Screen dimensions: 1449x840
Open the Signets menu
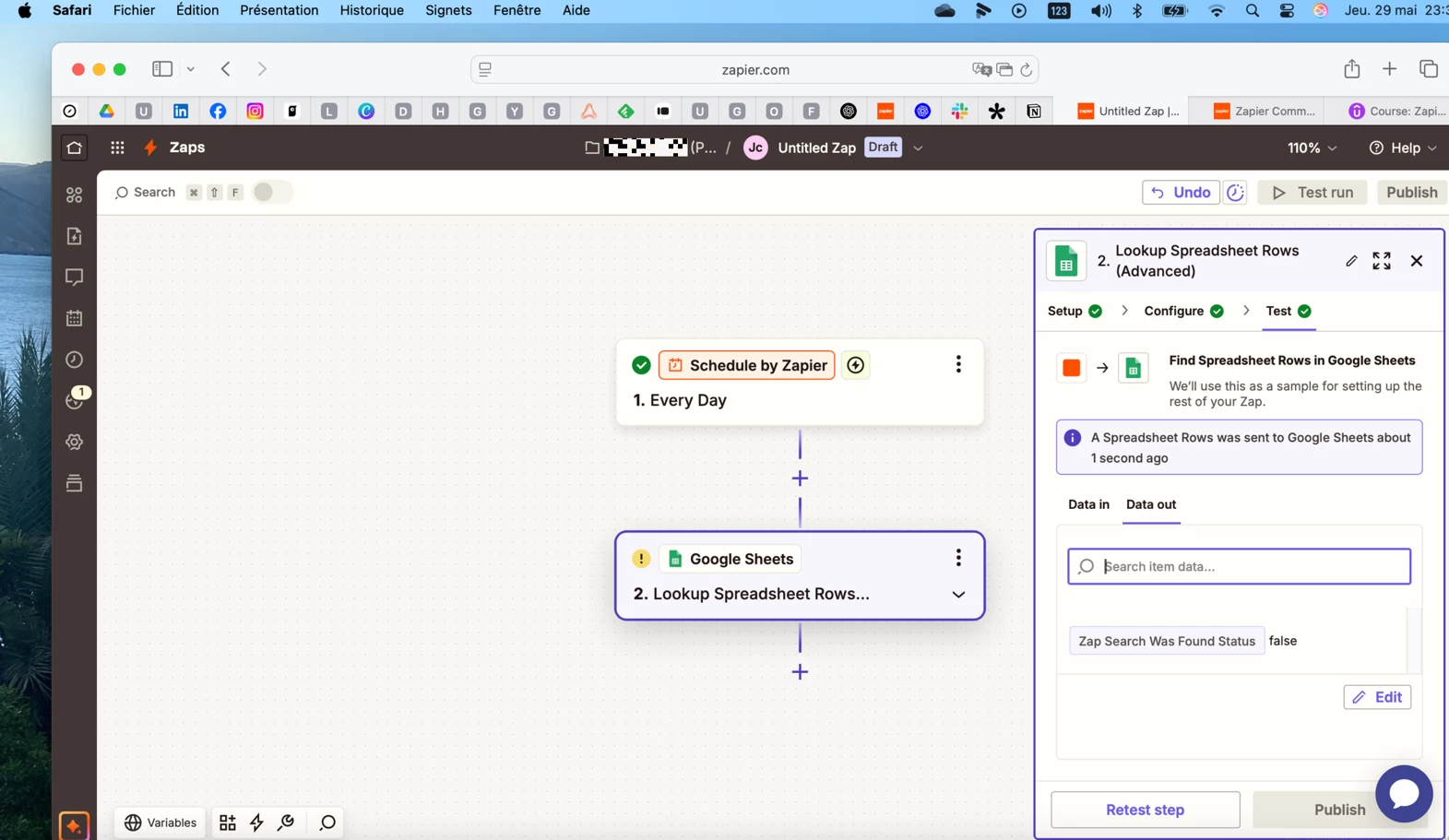point(448,10)
